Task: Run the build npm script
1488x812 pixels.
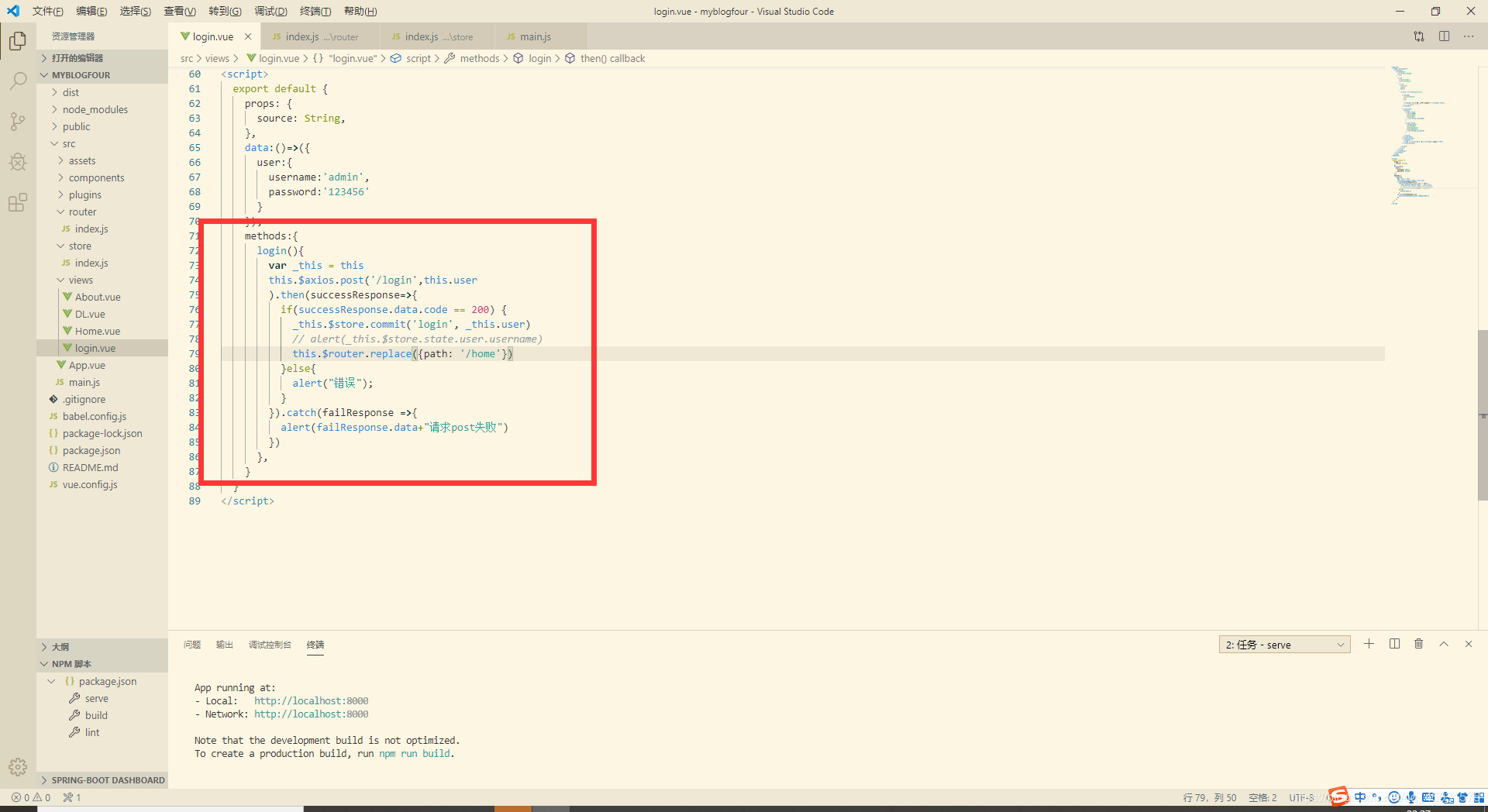Action: [x=96, y=715]
